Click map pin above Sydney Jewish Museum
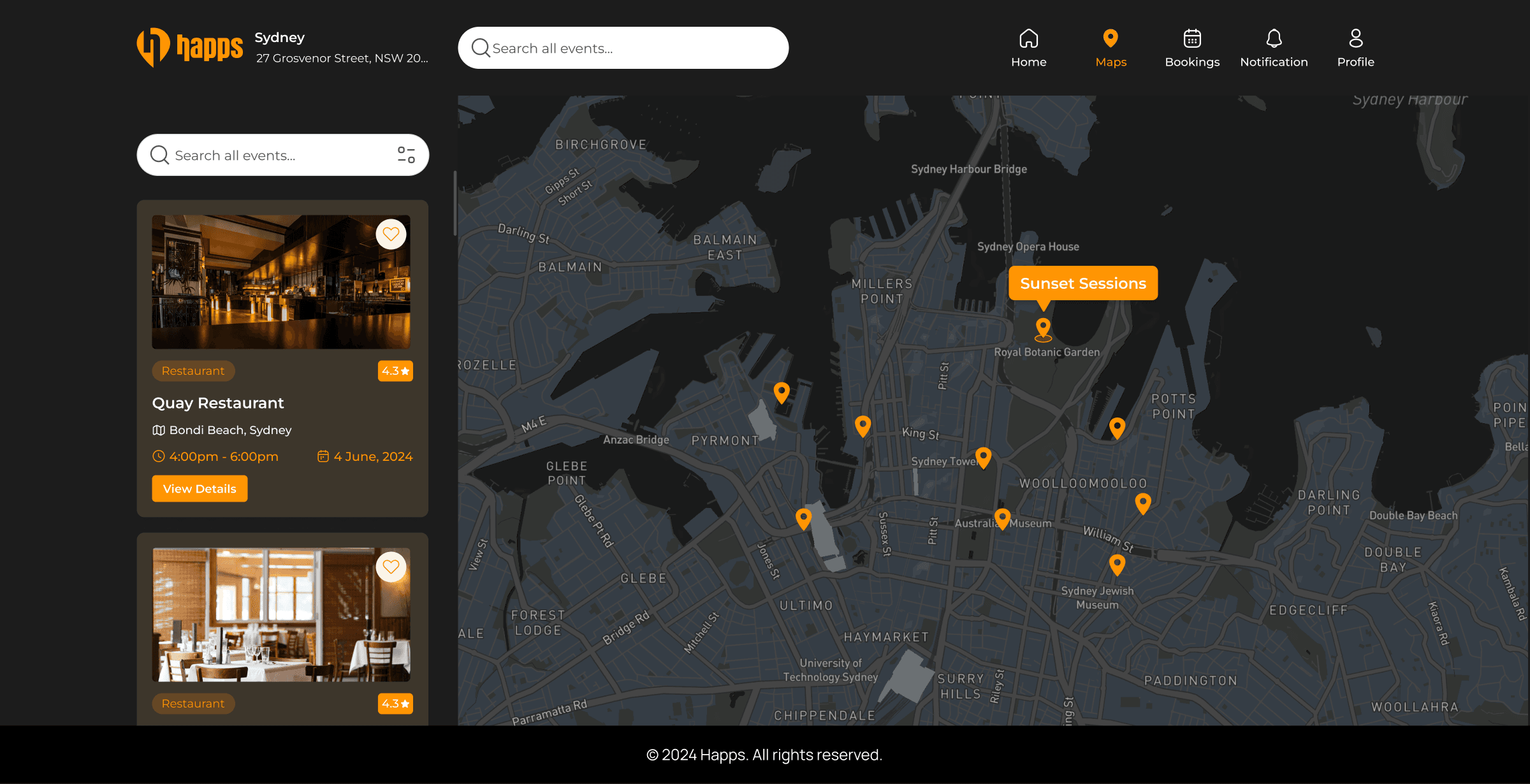Screen dimensions: 1530x784 [x=1117, y=563]
